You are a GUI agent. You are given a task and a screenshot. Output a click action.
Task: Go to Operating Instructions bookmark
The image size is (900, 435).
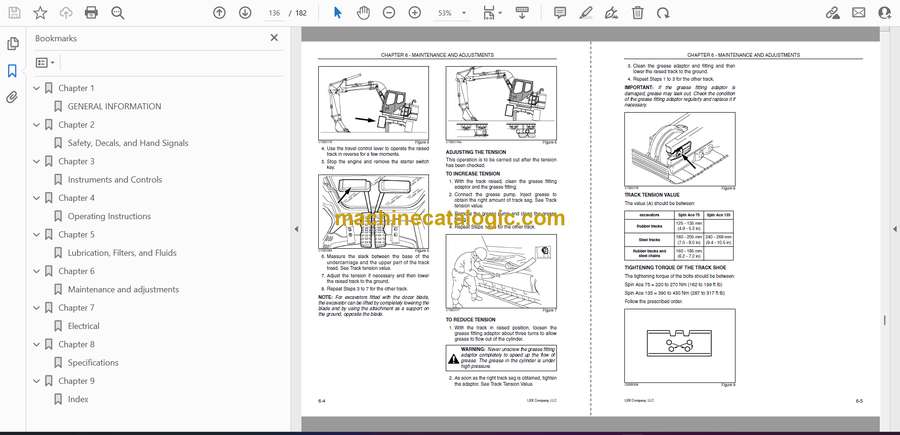click(109, 216)
